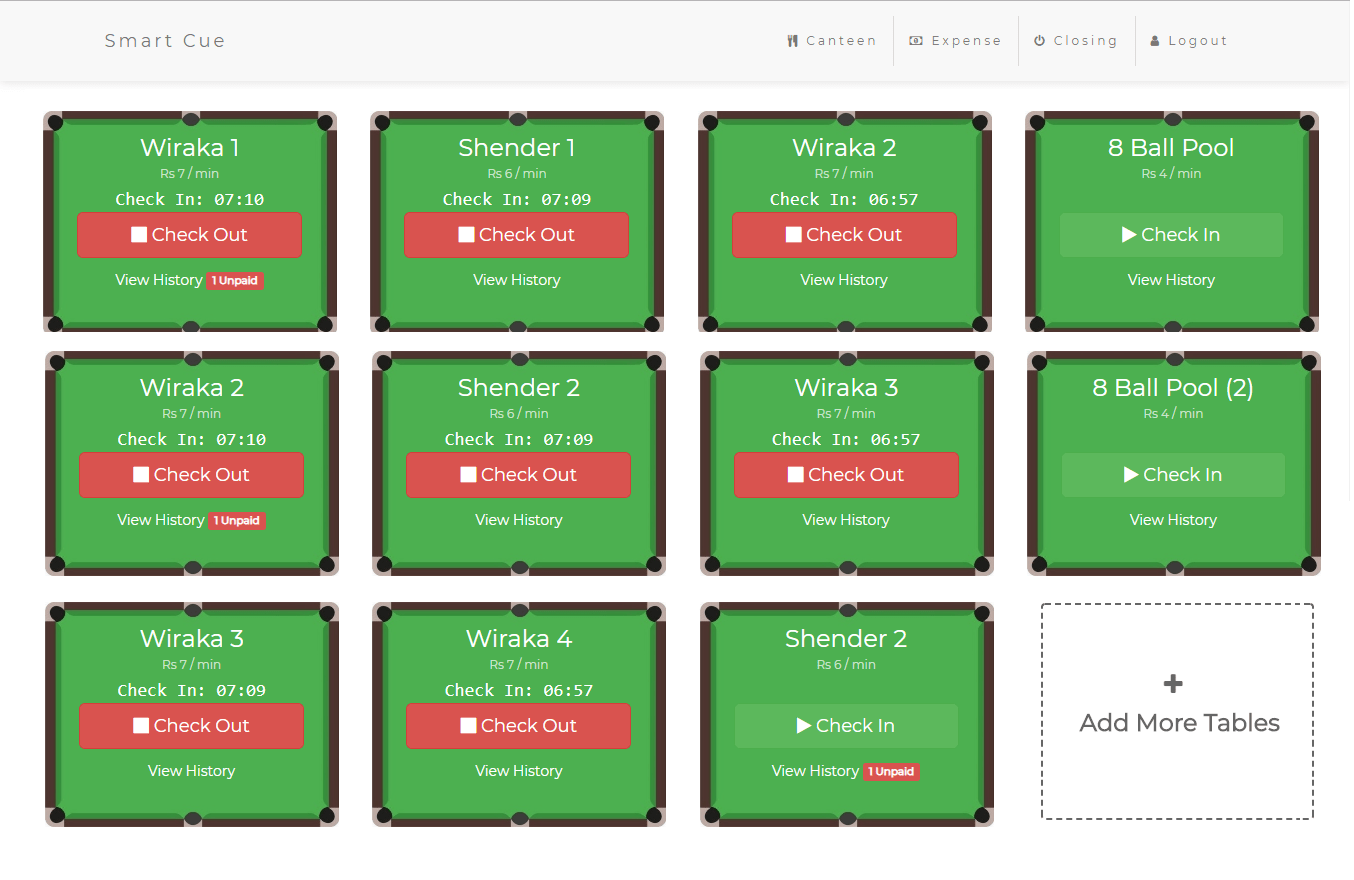Screen dimensions: 1354x880
Task: Check in the first 8 Ball Pool table
Action: [x=1171, y=235]
